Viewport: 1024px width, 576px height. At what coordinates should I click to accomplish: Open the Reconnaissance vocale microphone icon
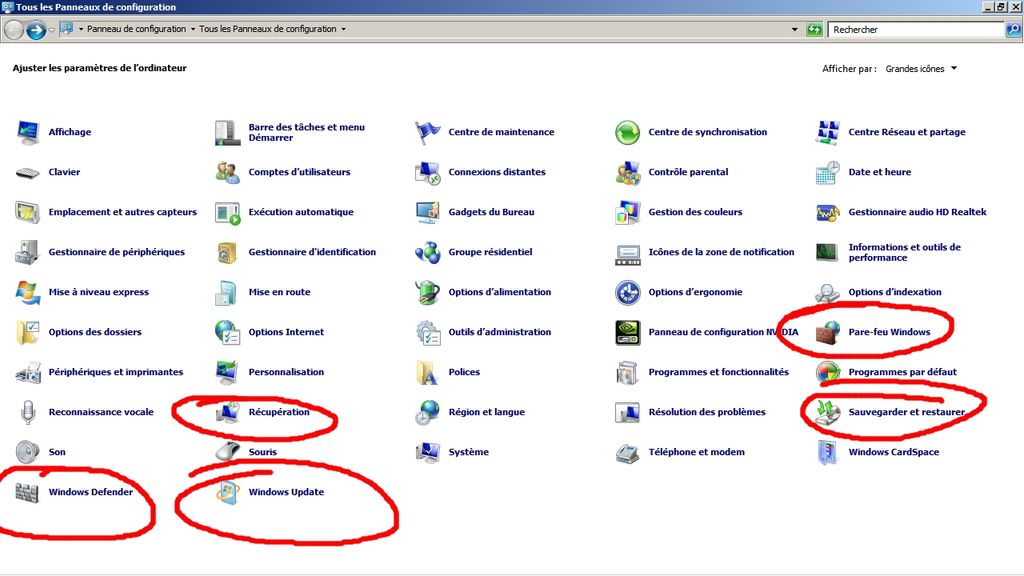click(28, 412)
